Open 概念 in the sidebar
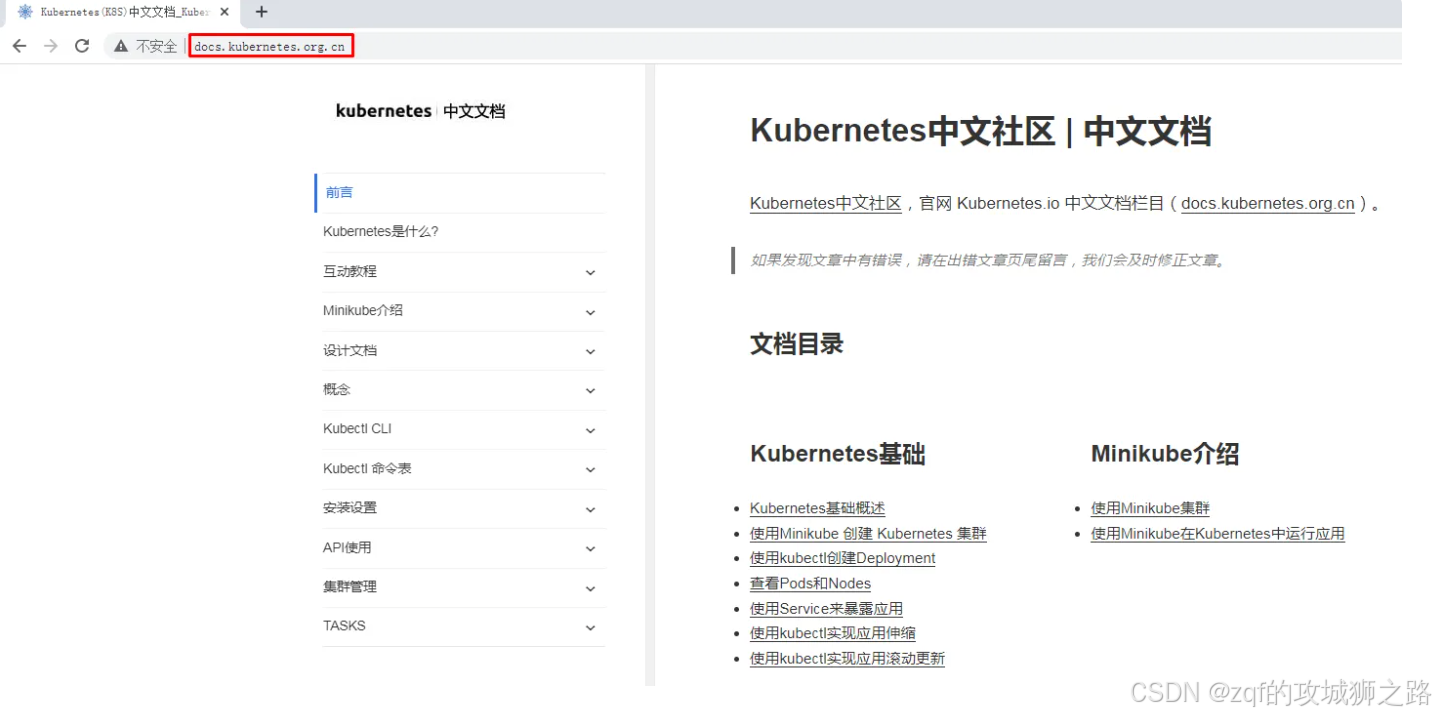The height and width of the screenshot is (718, 1436). (x=337, y=389)
